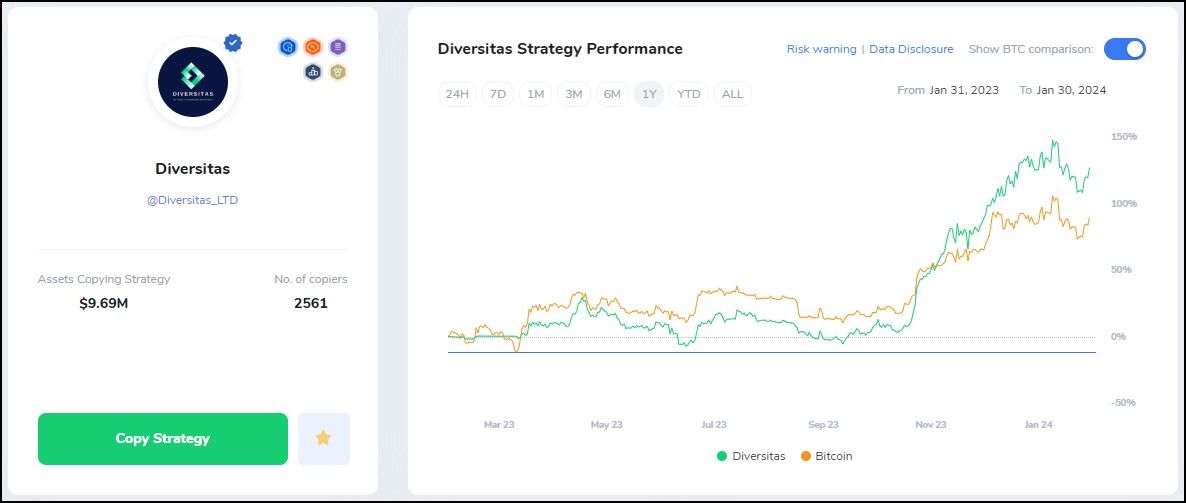
Task: Toggle Diversitas series in chart legend
Action: pyautogui.click(x=750, y=456)
